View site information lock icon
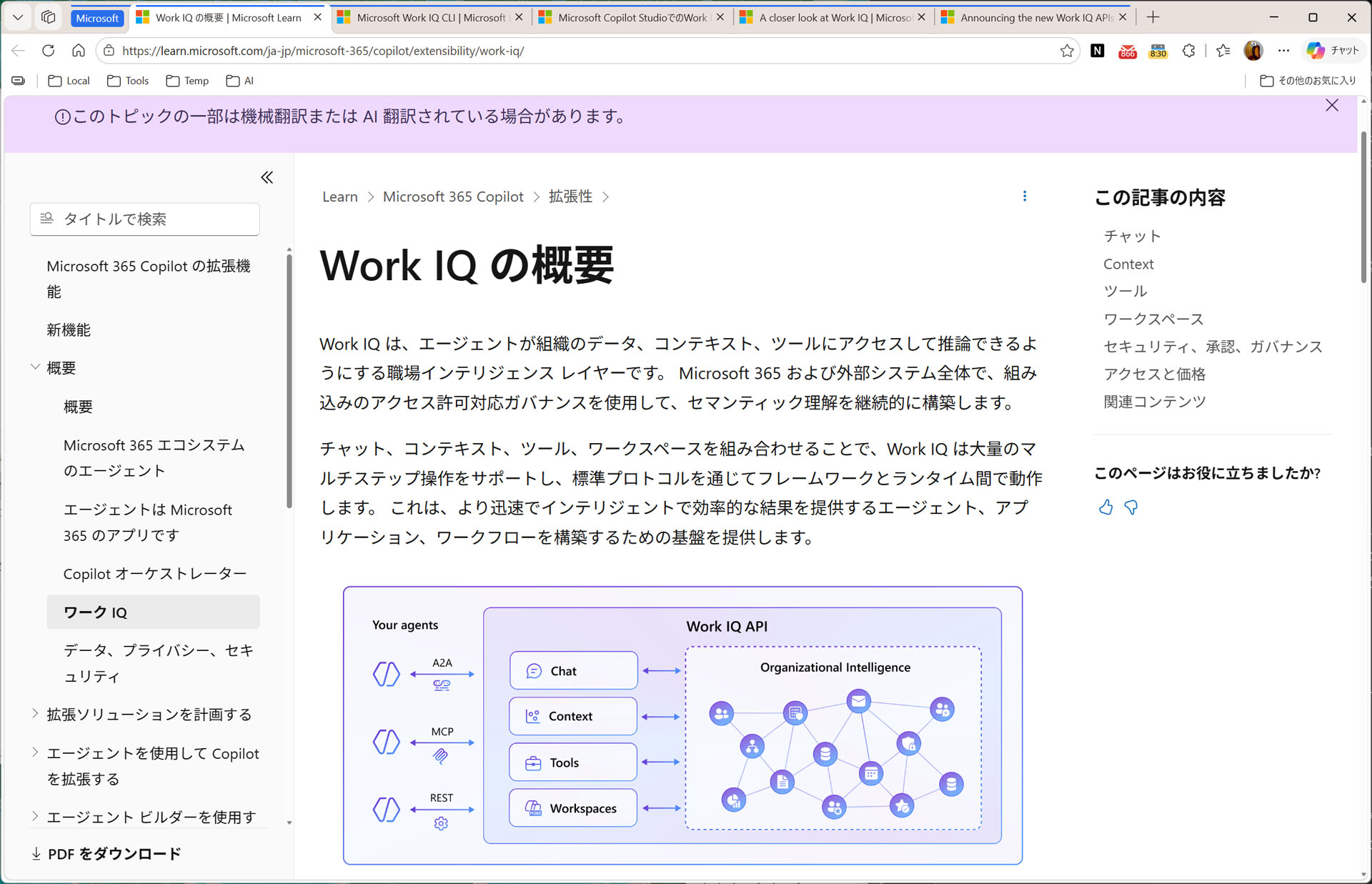1372x884 pixels. [109, 51]
